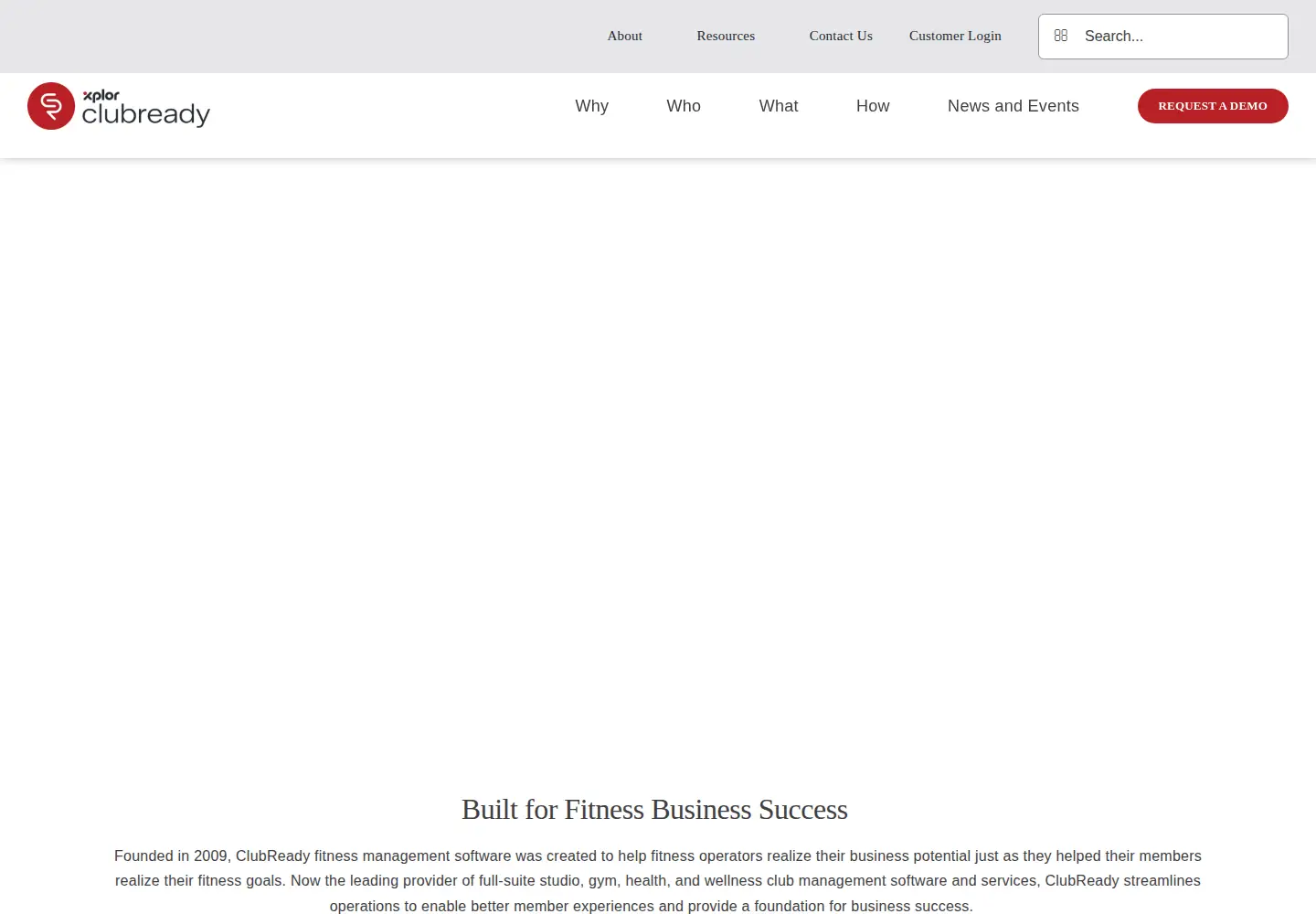Click the 'Built for Fitness Business Success' heading
Screen dimensions: 1316x914
click(x=654, y=810)
